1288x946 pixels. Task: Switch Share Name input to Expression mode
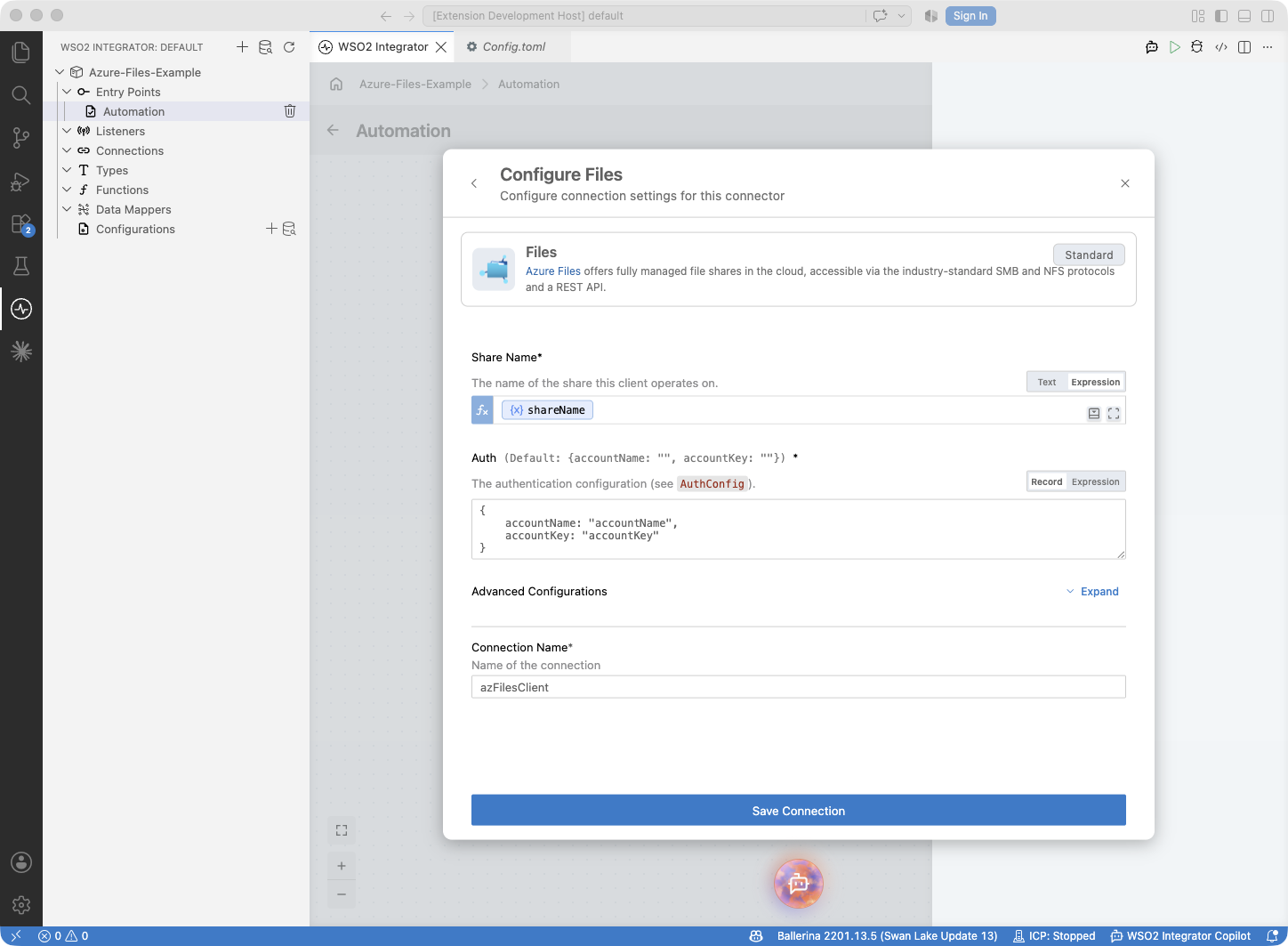[1096, 382]
